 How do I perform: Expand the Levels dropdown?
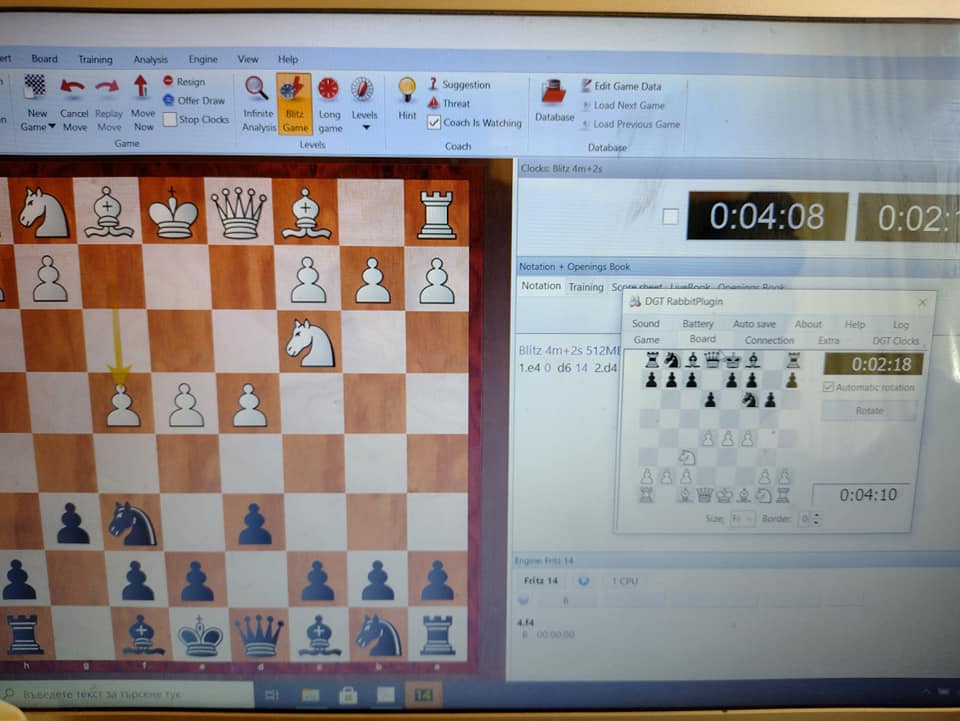(365, 127)
